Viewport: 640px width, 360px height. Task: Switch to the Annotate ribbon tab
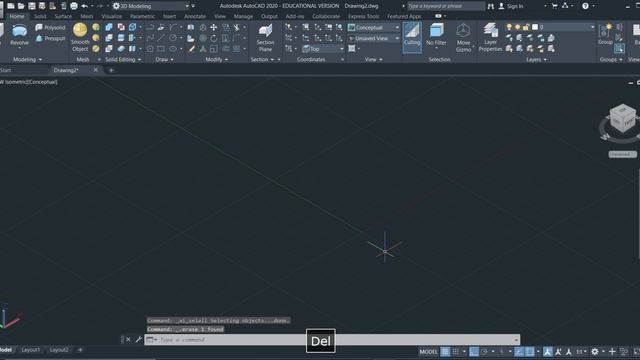tap(195, 16)
